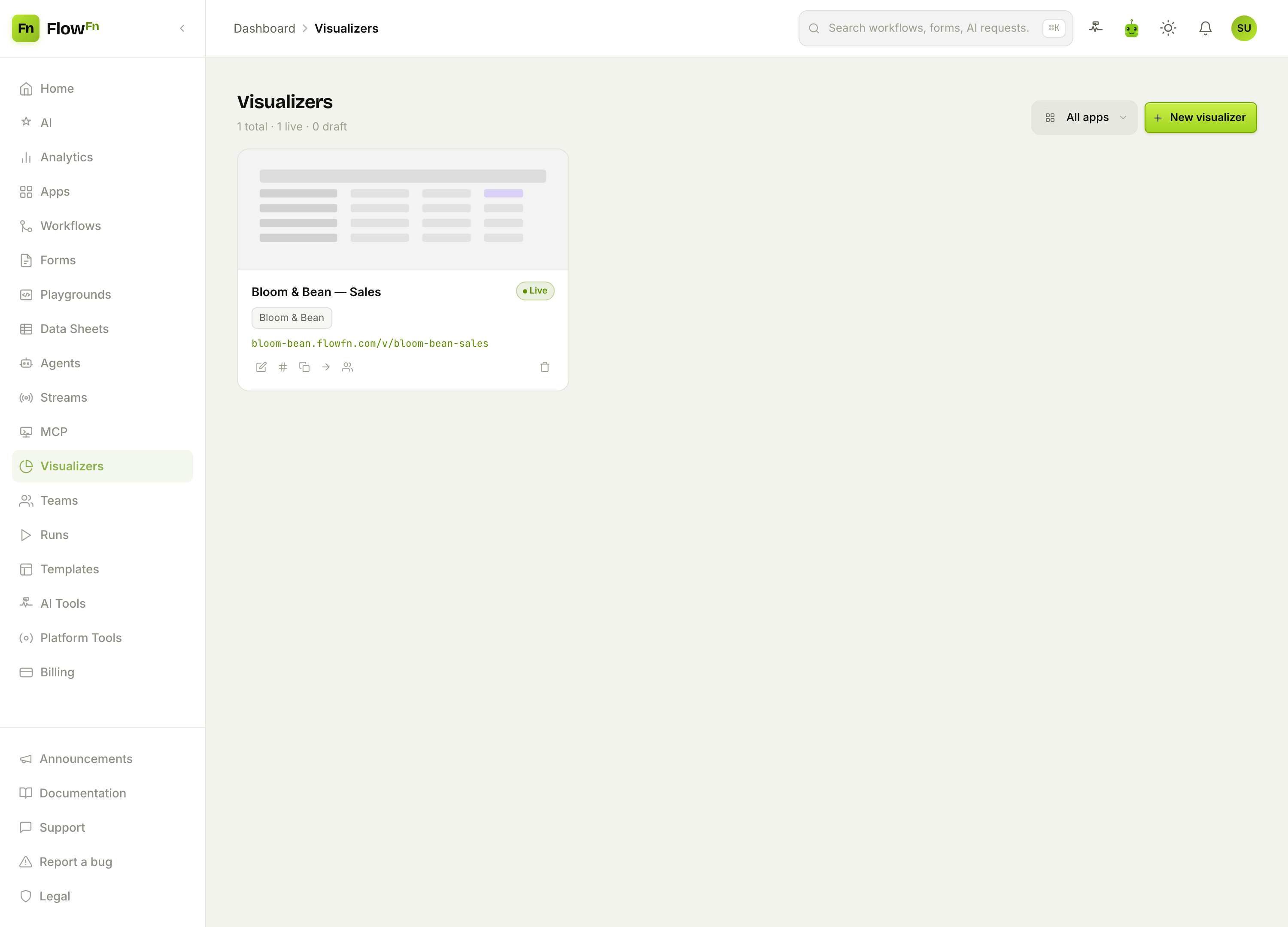Open bloom-bean.flowfn.com visualizer URL link
The image size is (1288, 927).
pyautogui.click(x=370, y=343)
